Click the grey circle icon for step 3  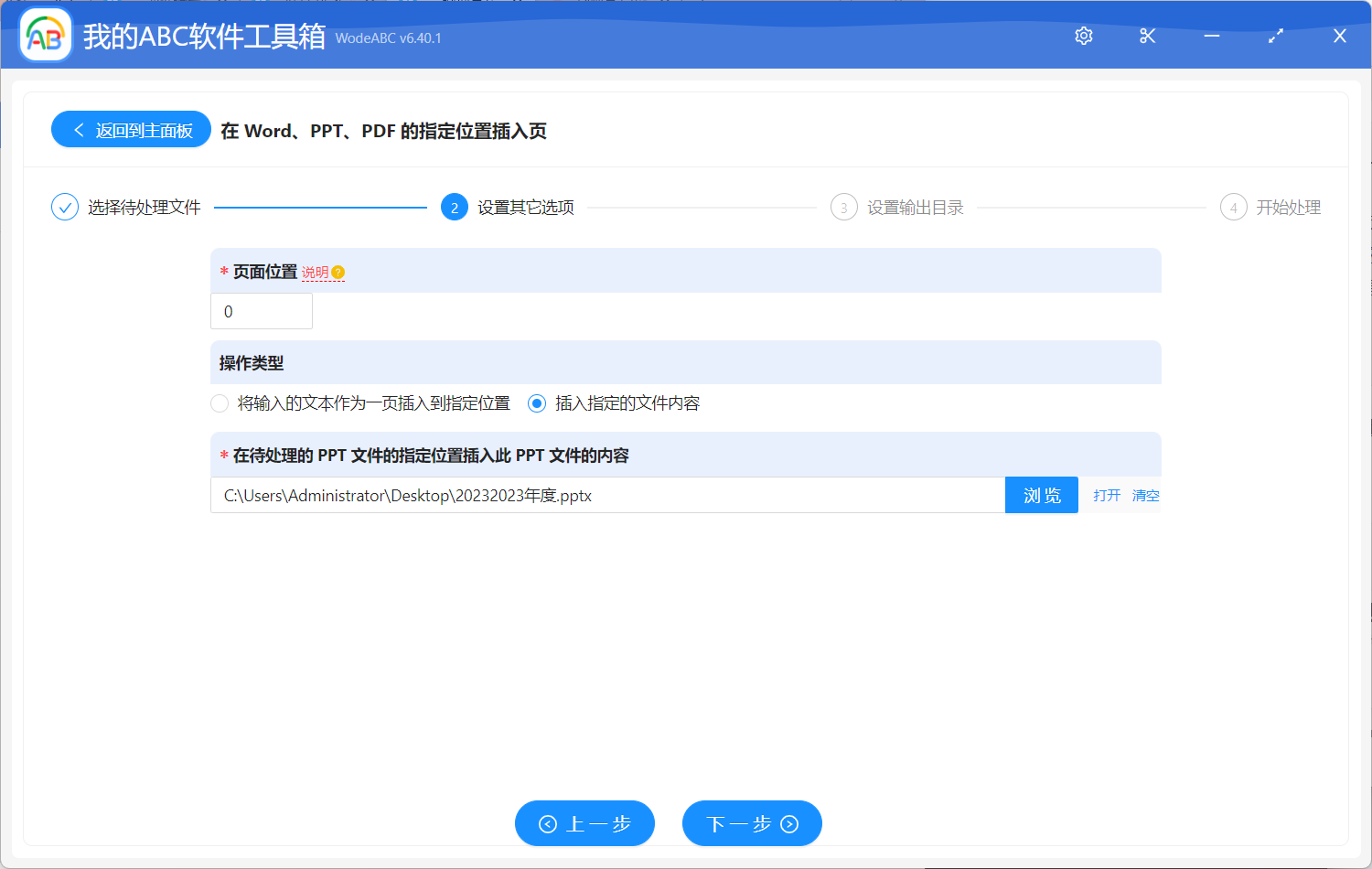point(843,207)
